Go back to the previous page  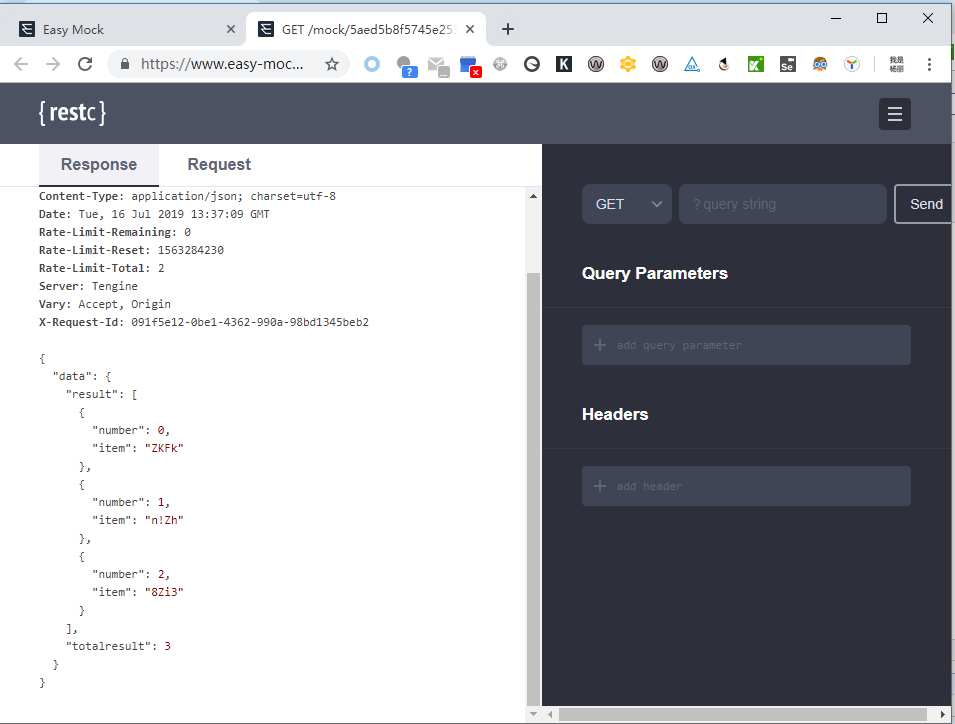pos(21,64)
